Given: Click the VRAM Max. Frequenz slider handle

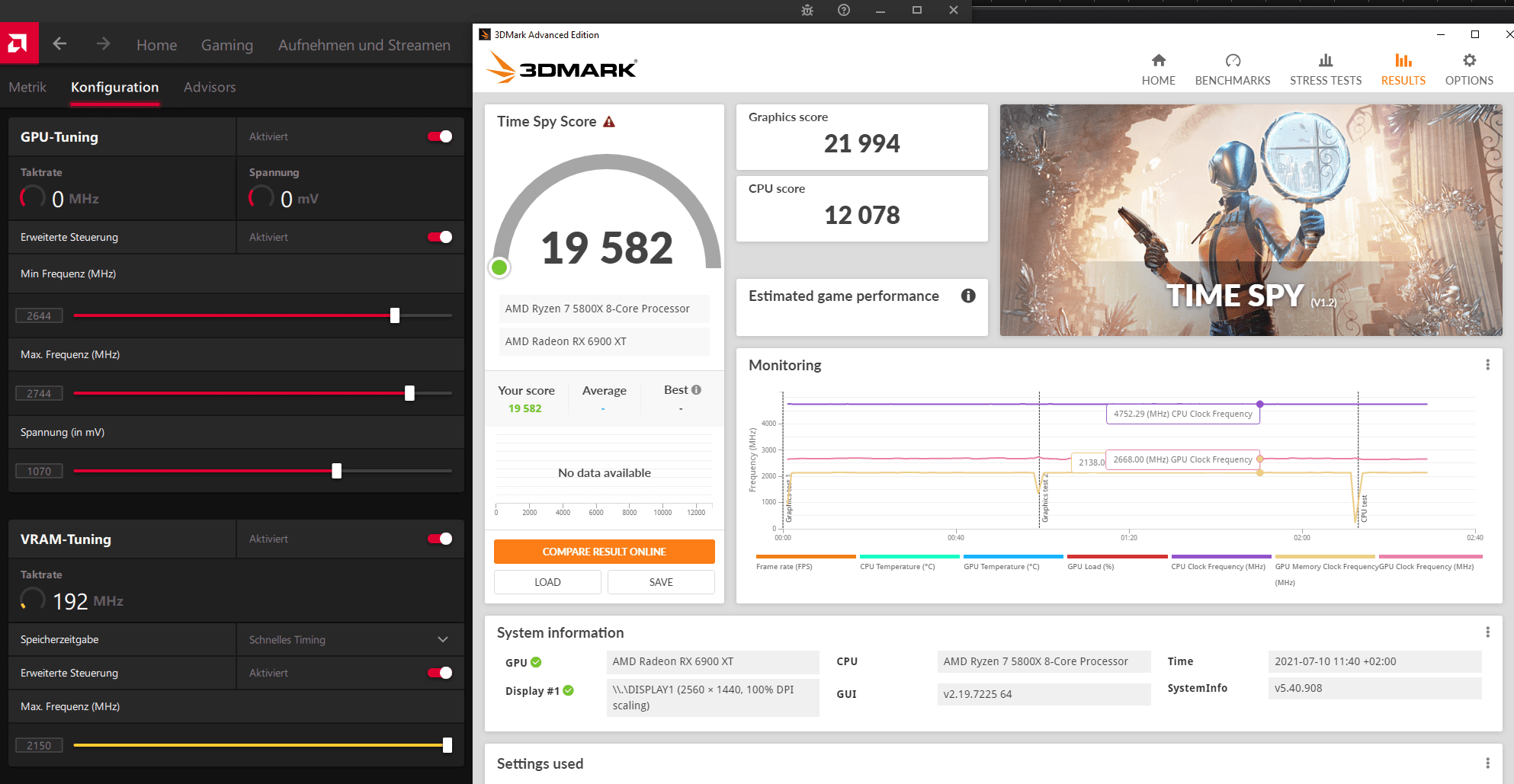Looking at the screenshot, I should pos(447,745).
